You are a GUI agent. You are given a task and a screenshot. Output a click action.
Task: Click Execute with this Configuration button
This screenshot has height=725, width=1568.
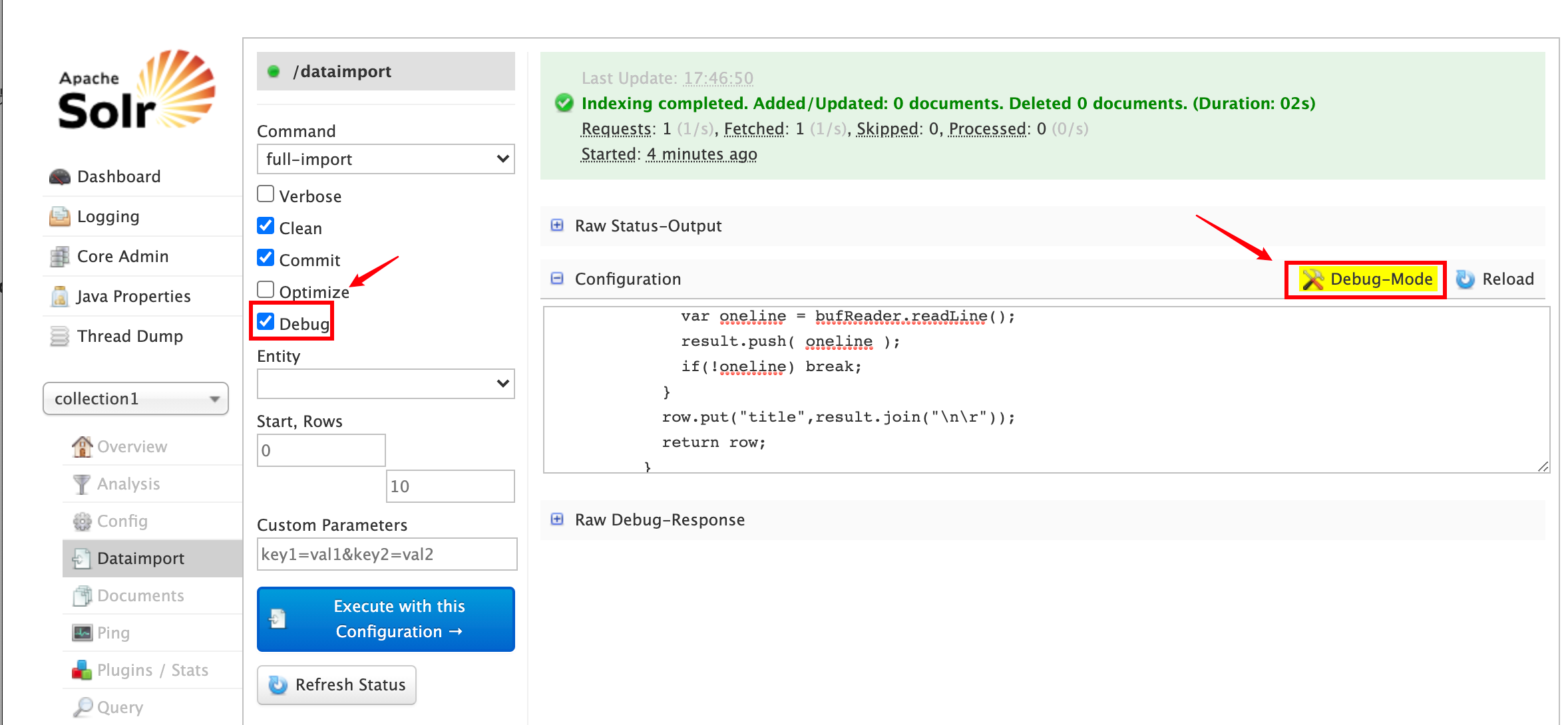[x=385, y=619]
